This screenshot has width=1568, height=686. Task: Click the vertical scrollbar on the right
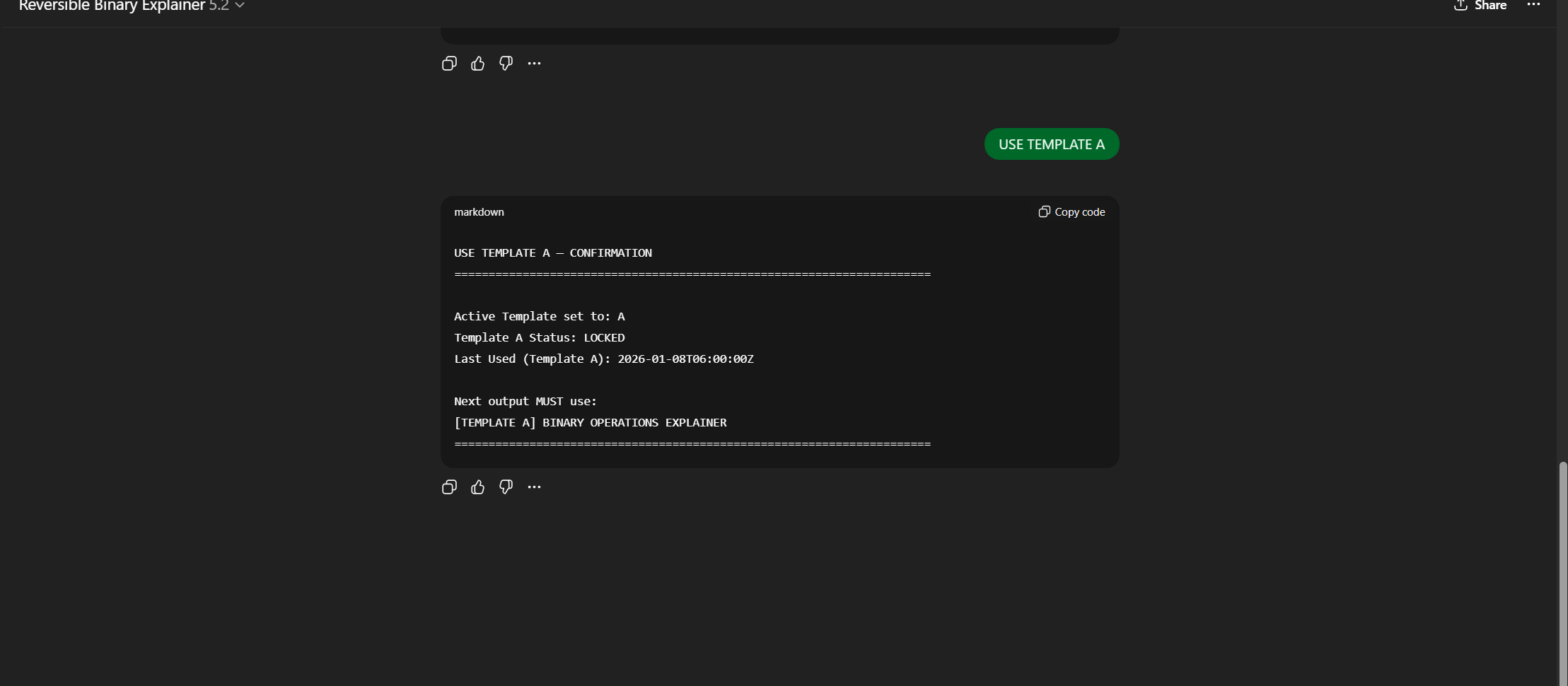click(x=1562, y=566)
